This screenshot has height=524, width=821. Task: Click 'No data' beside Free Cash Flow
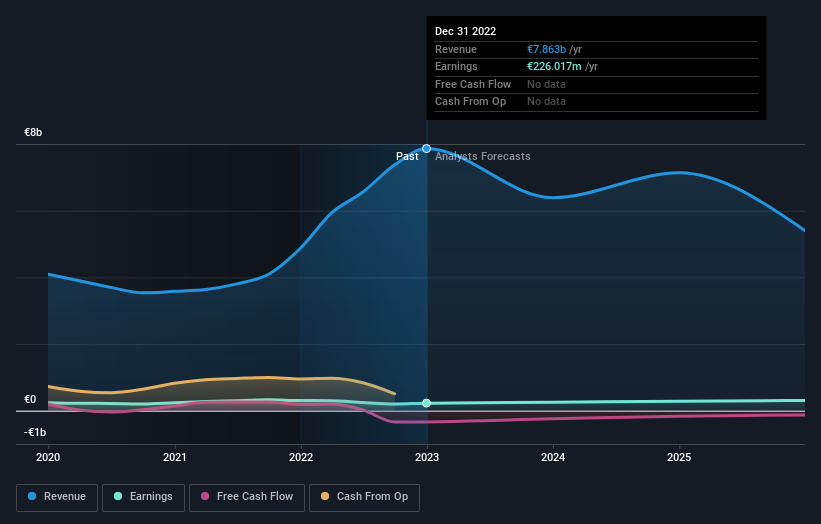pyautogui.click(x=546, y=84)
